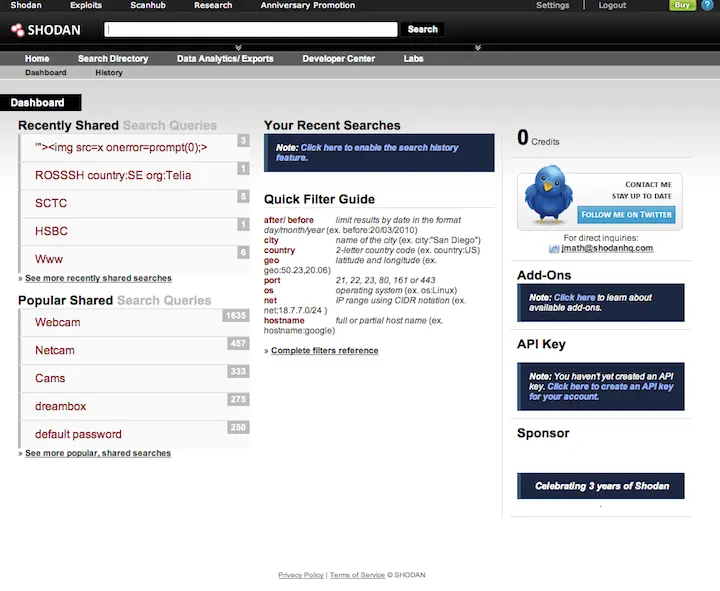This screenshot has height=591, width=720.
Task: Open the Shodan top menu item
Action: (26, 5)
